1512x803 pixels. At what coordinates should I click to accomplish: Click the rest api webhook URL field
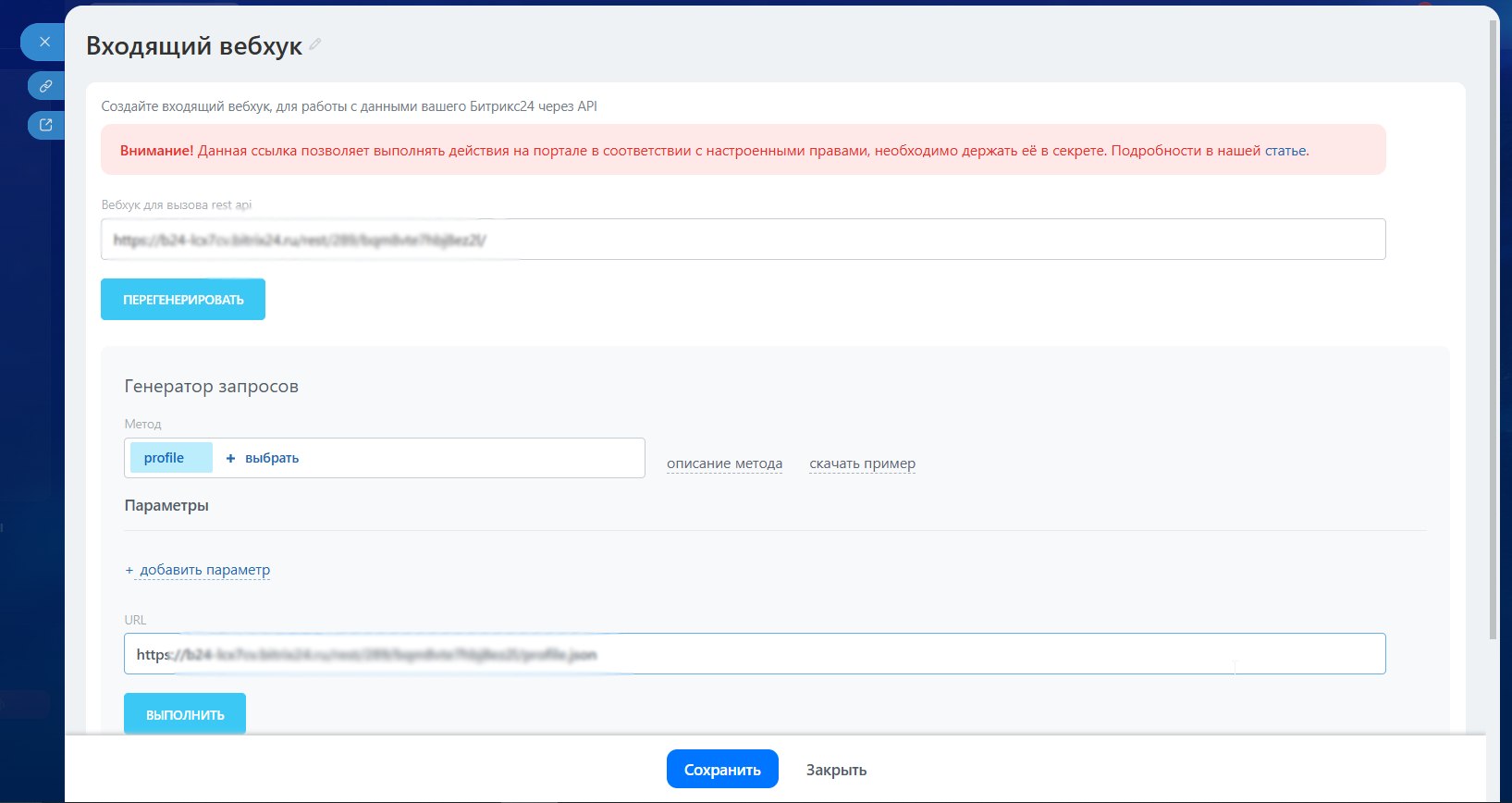(743, 240)
